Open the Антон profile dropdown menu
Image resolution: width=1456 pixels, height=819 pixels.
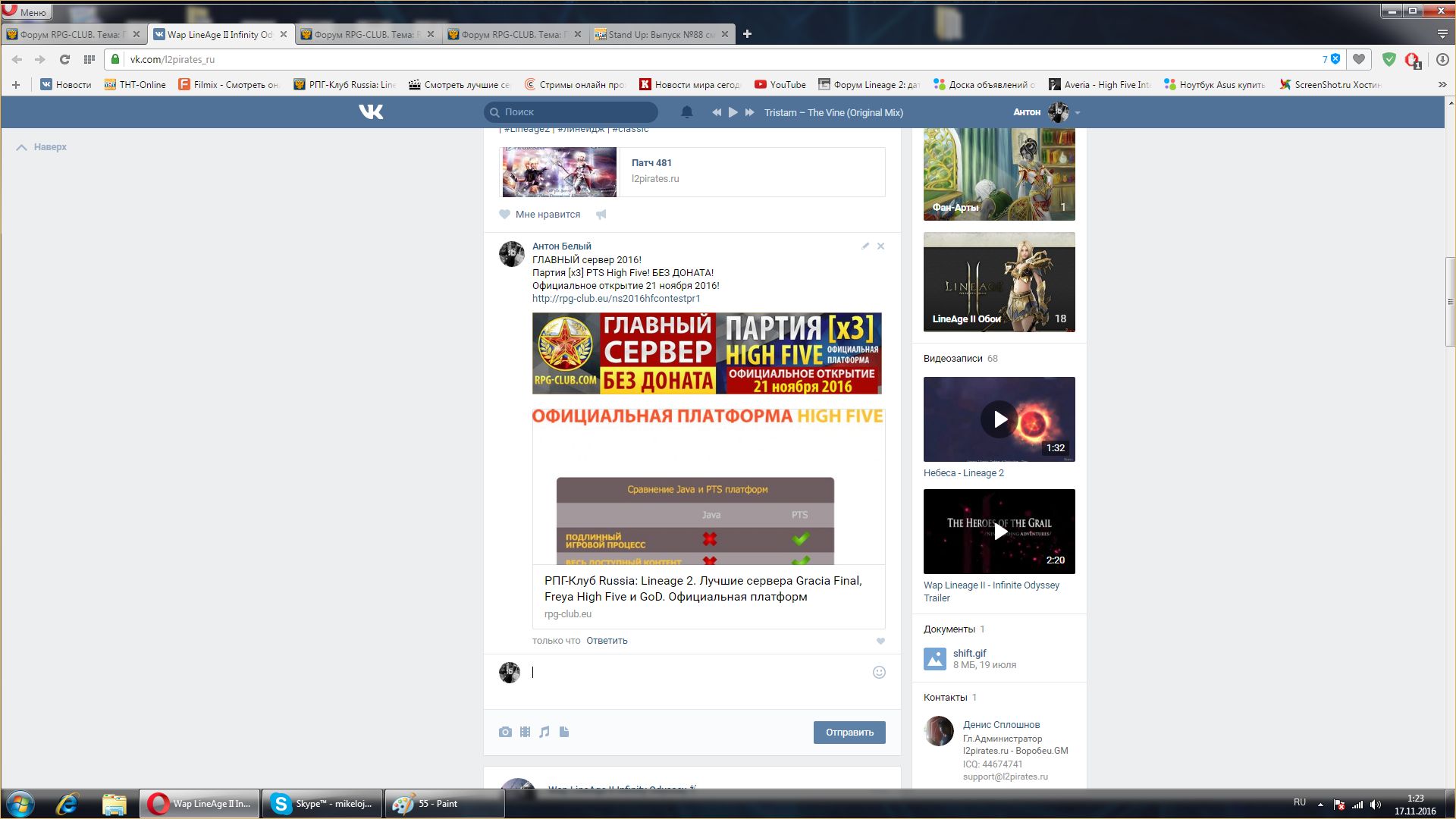(x=1046, y=112)
